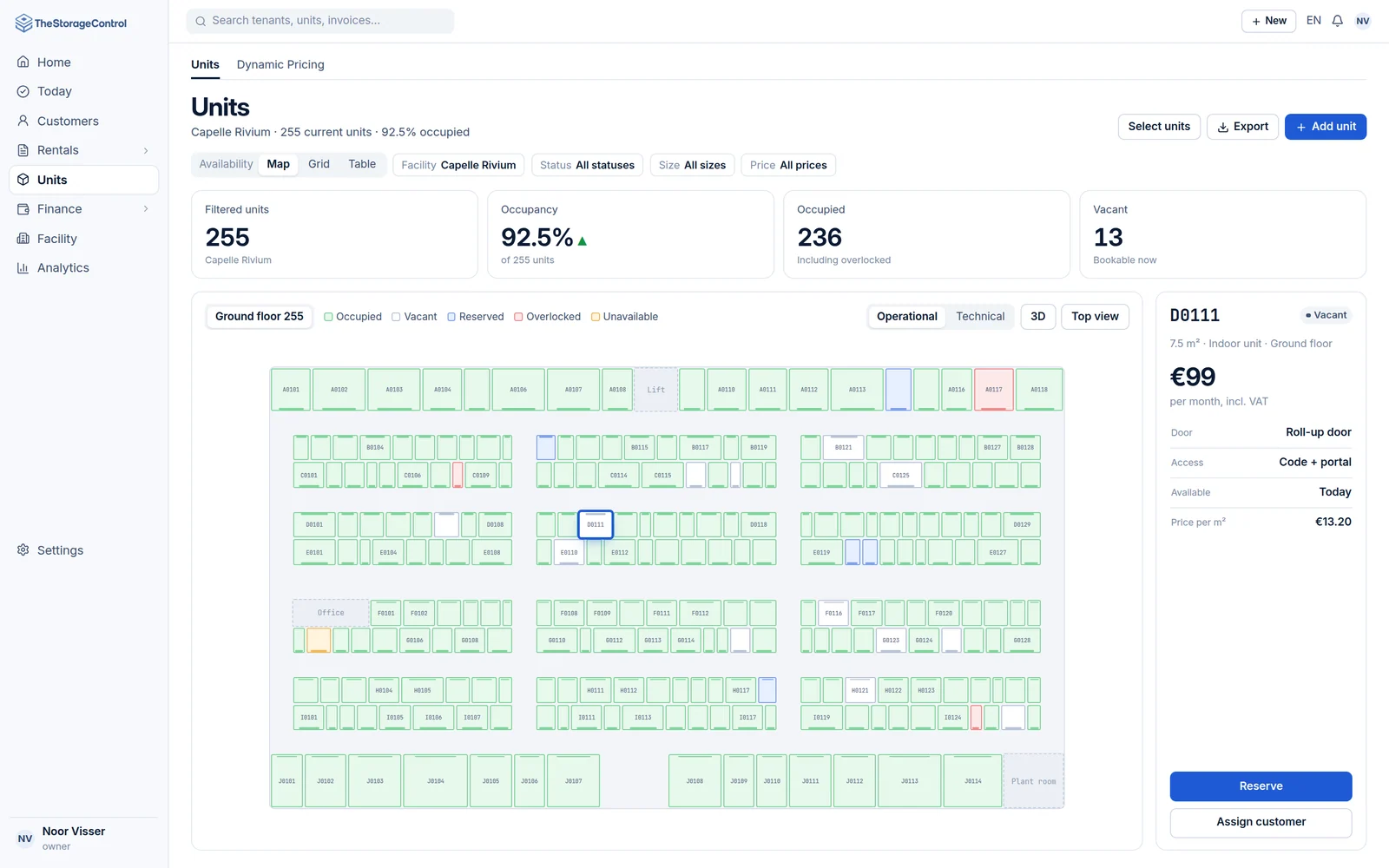This screenshot has width=1389, height=868.
Task: Switch to Table view
Action: pos(362,164)
